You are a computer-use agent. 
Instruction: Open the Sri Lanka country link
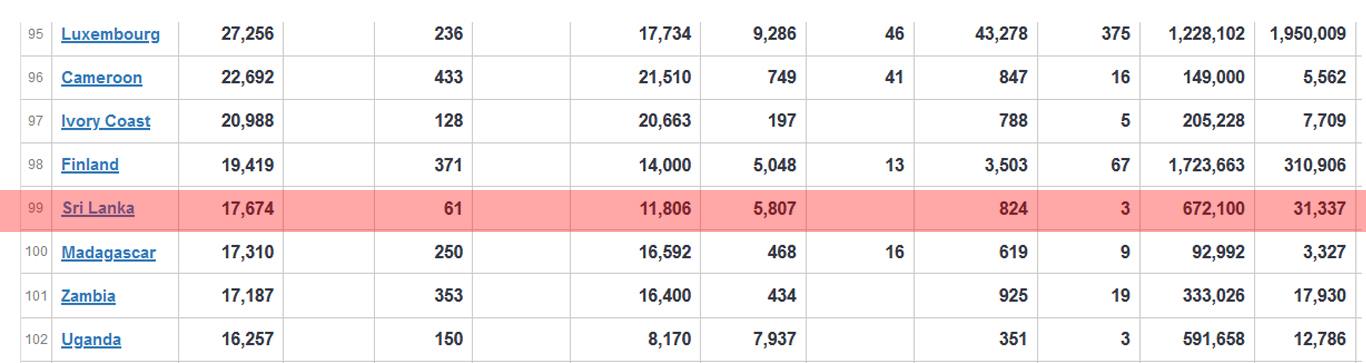click(97, 209)
